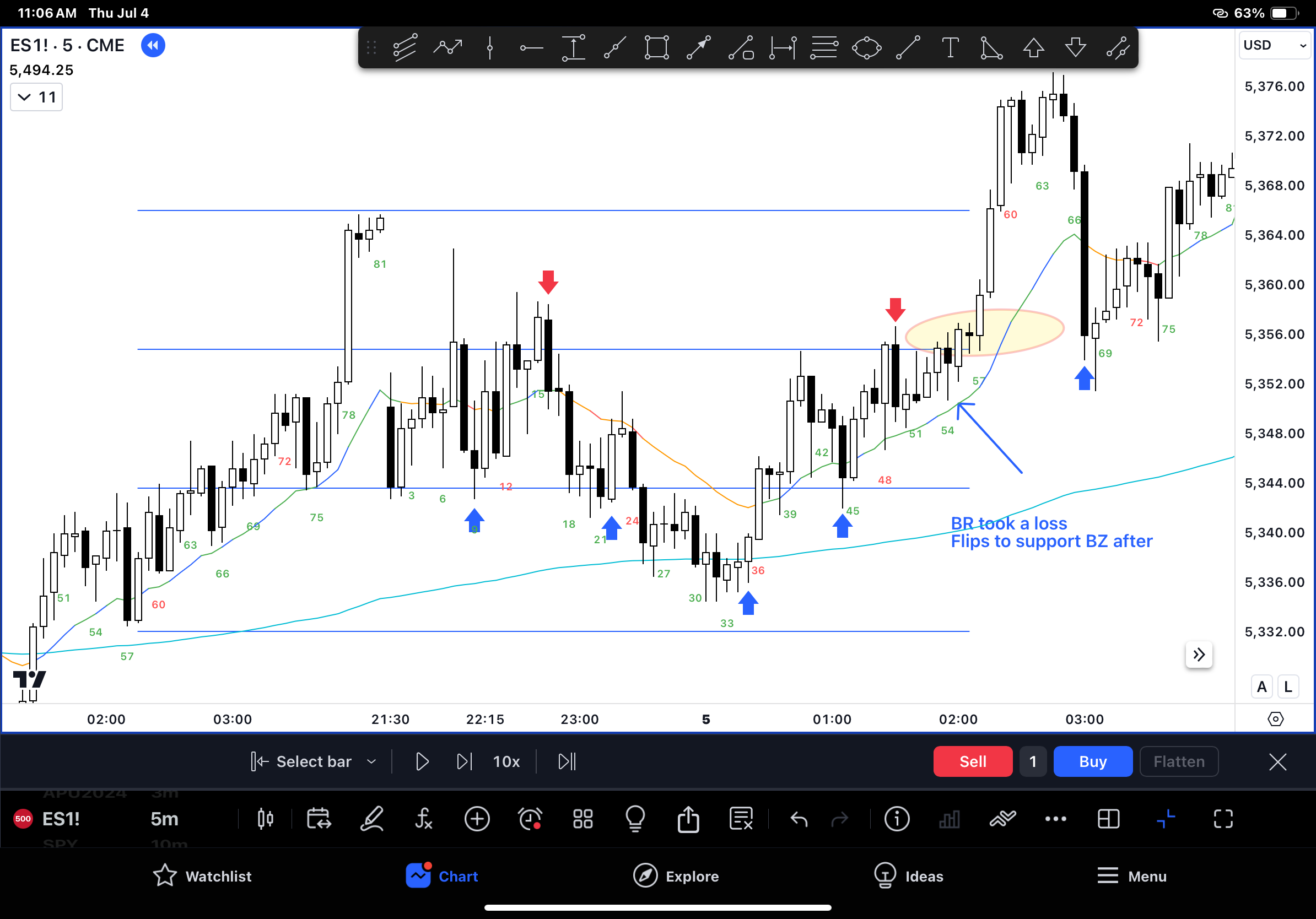
Task: Open the bottom Menu tab
Action: (x=1132, y=876)
